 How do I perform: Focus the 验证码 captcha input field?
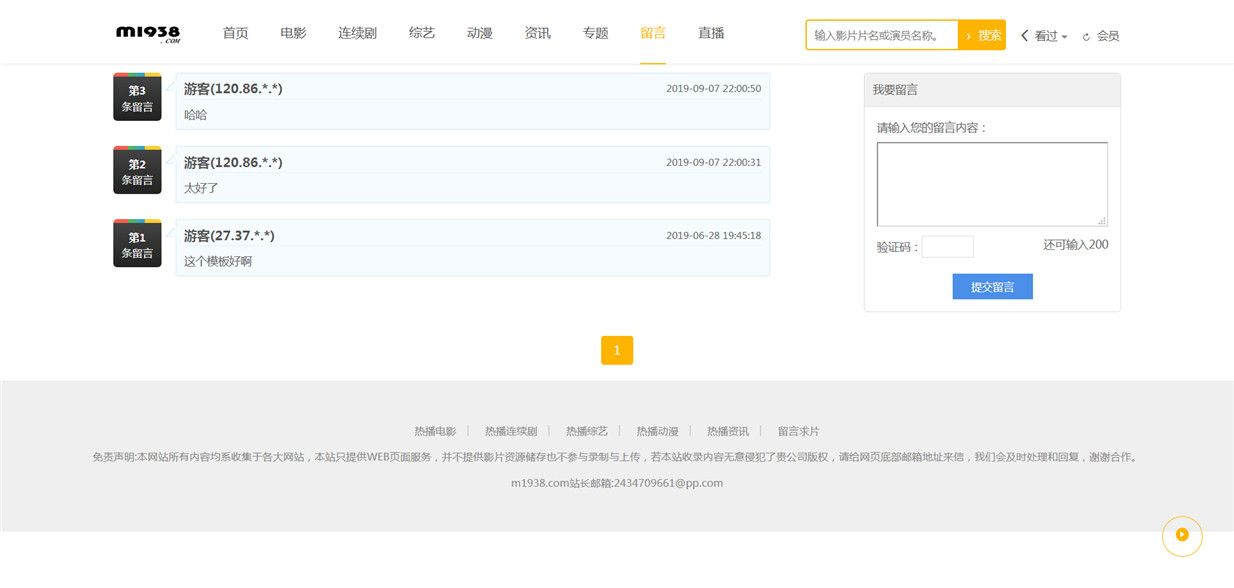948,247
